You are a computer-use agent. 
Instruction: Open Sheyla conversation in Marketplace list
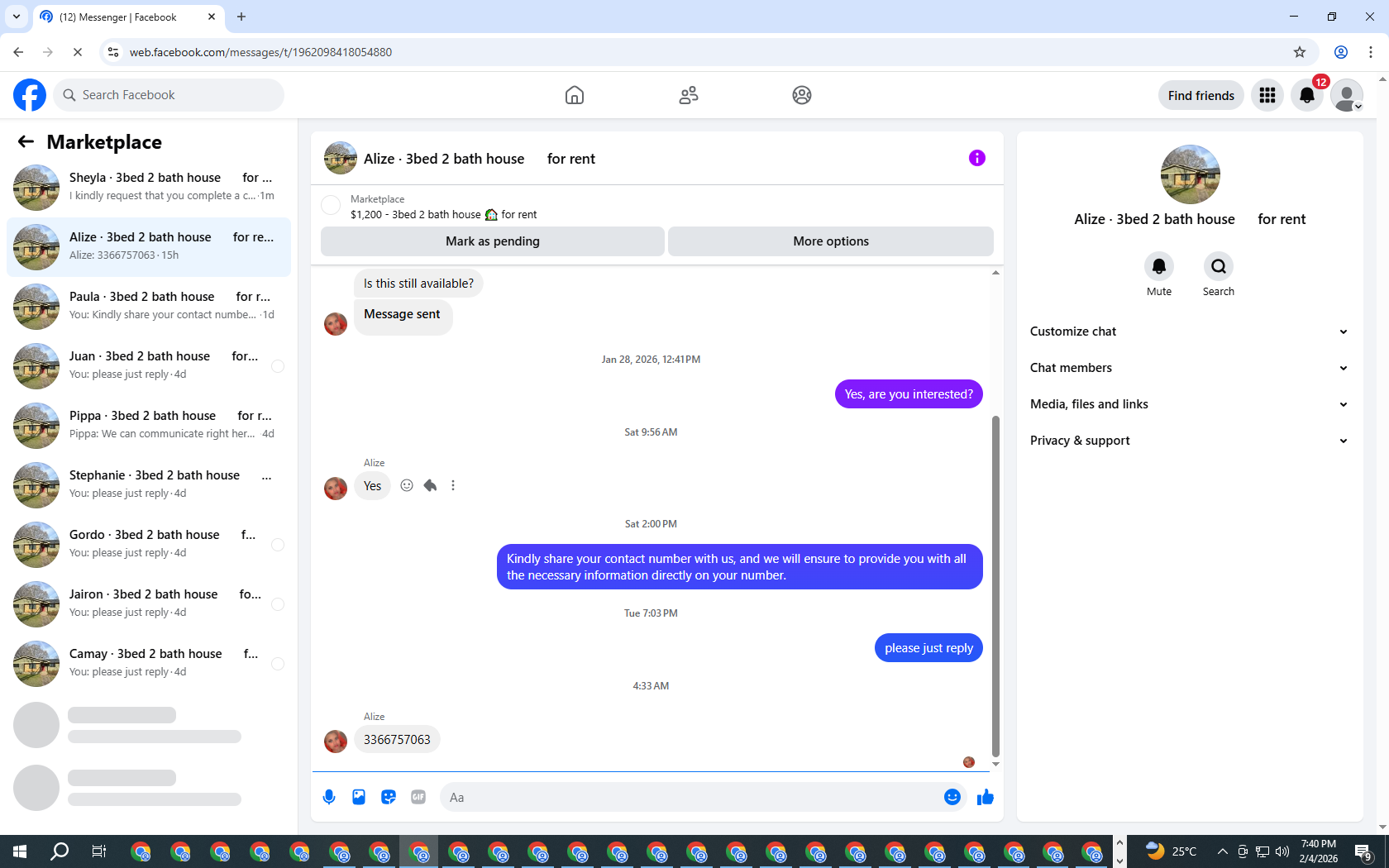(149, 188)
